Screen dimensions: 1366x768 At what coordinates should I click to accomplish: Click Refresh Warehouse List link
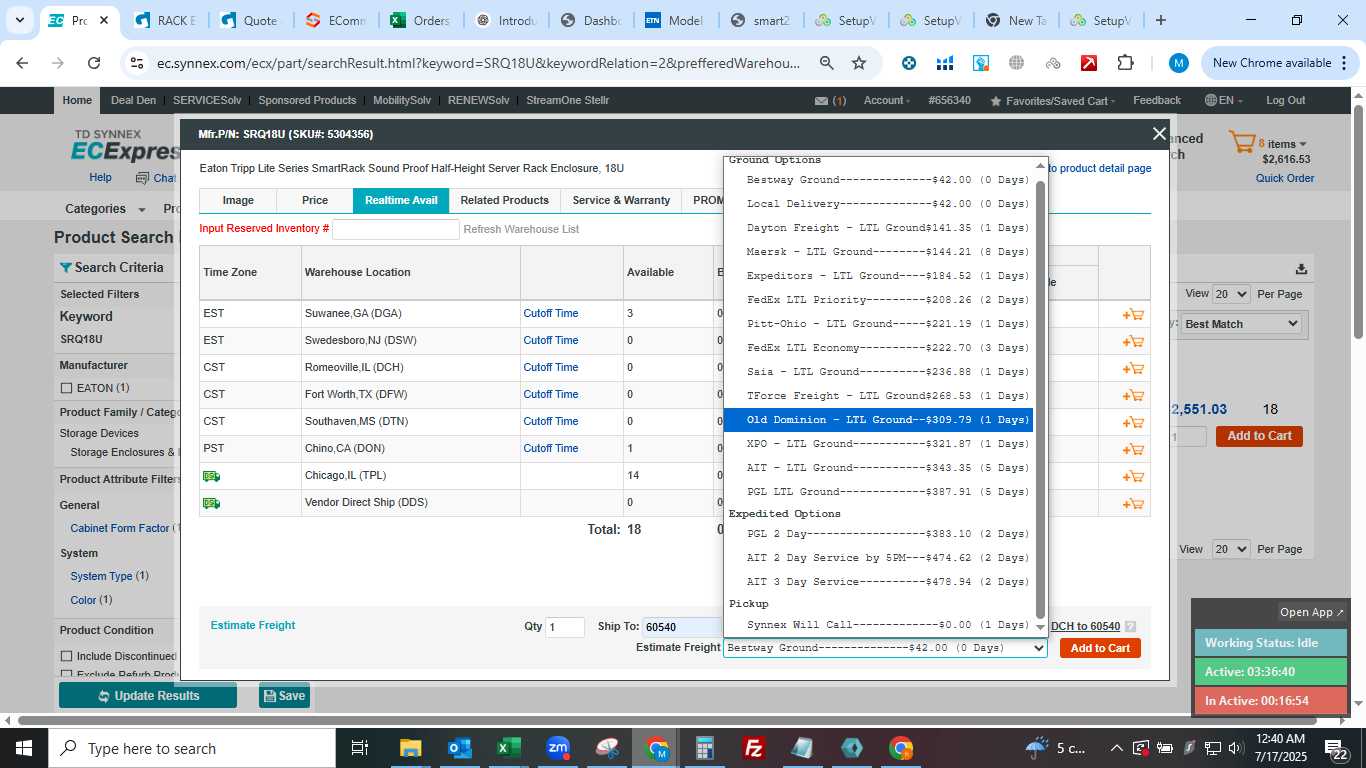click(x=521, y=230)
